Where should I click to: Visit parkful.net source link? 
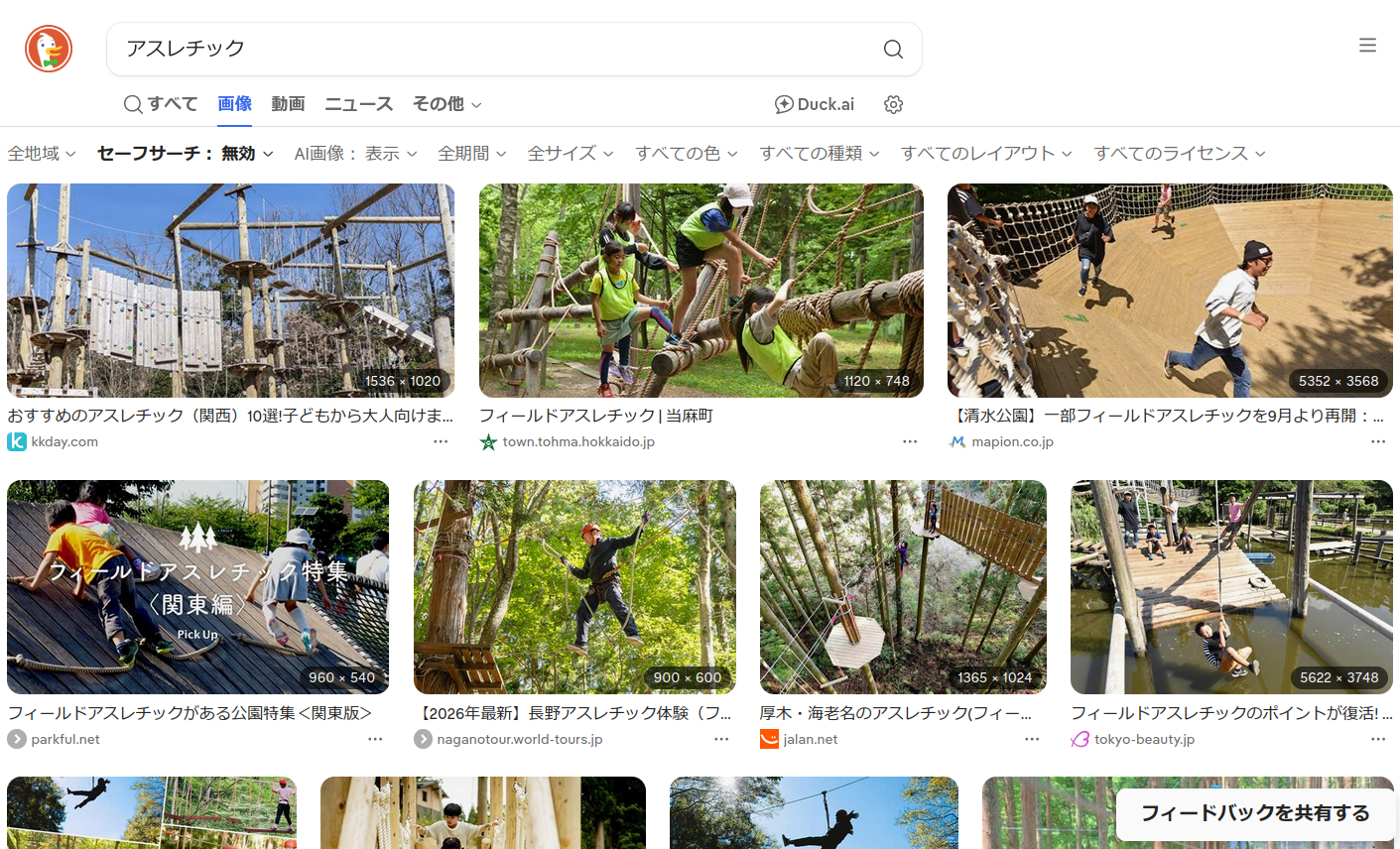[65, 740]
